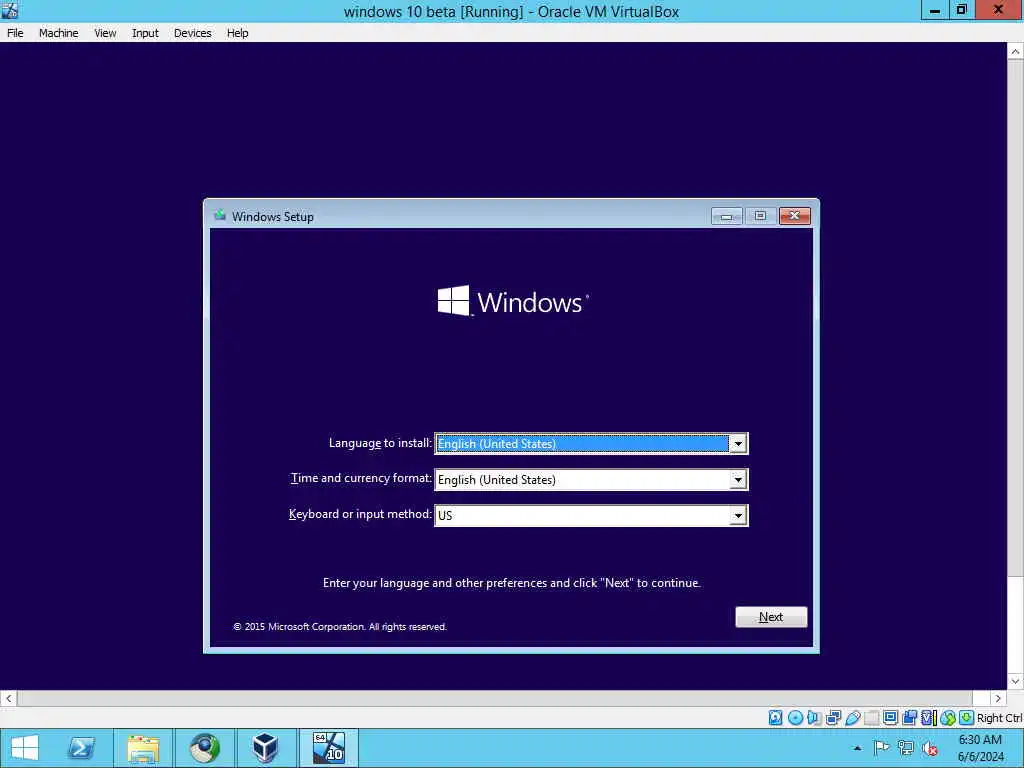Click the recording indicator icon

(x=909, y=718)
